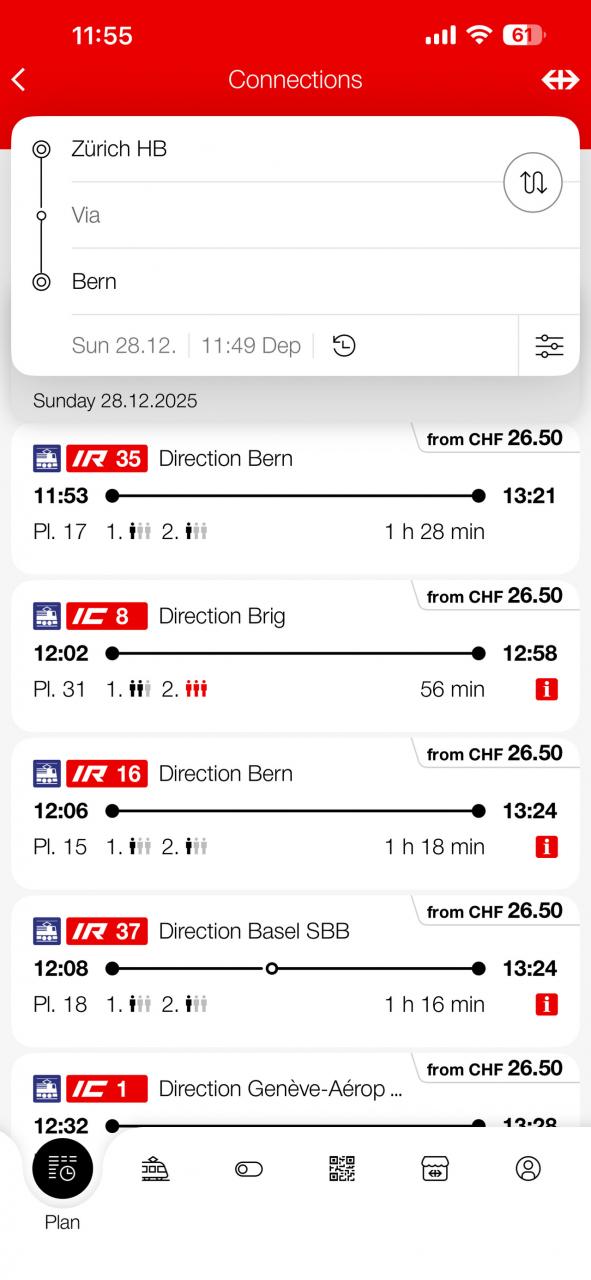Change departure date Sun 28.12. 11:49
Viewport: 591px width, 1280px height.
186,346
